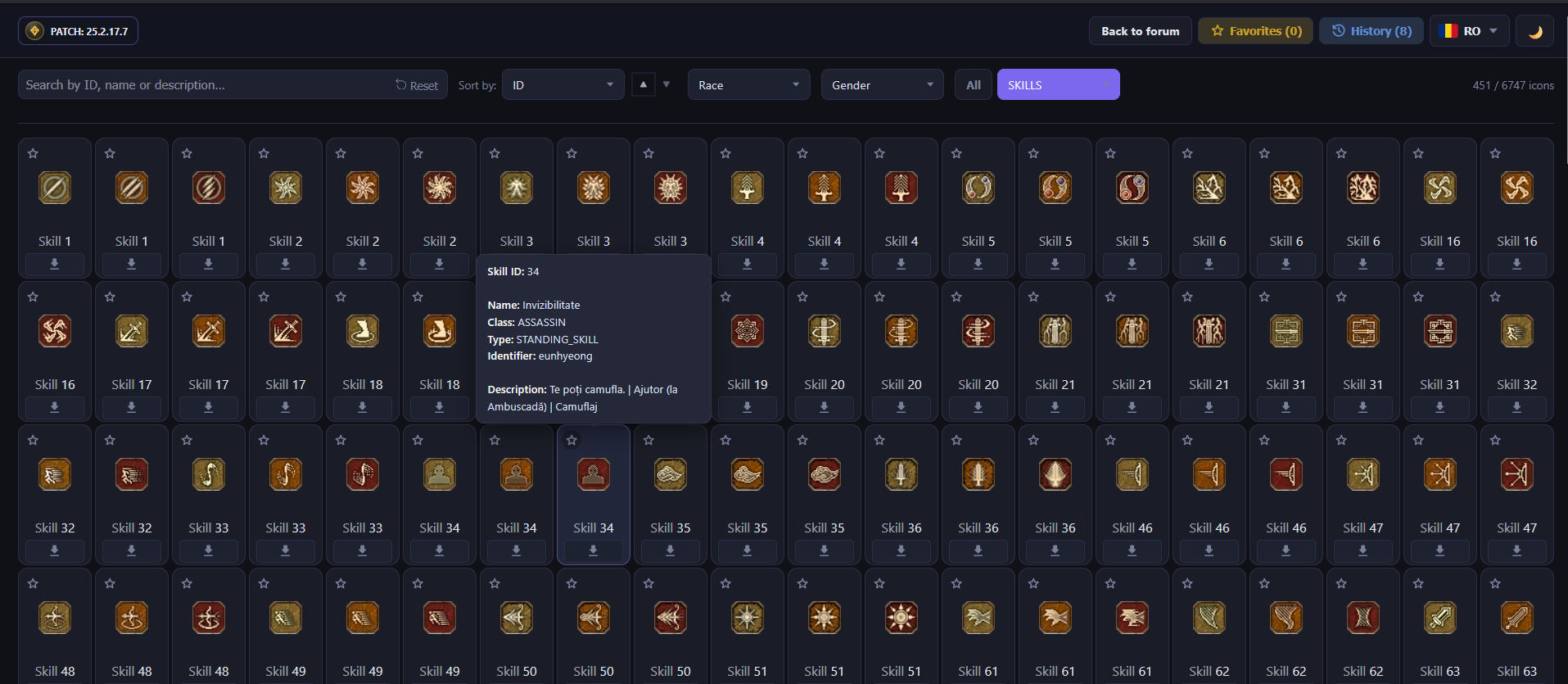Open History (8) panel
1568x684 pixels.
[x=1371, y=31]
